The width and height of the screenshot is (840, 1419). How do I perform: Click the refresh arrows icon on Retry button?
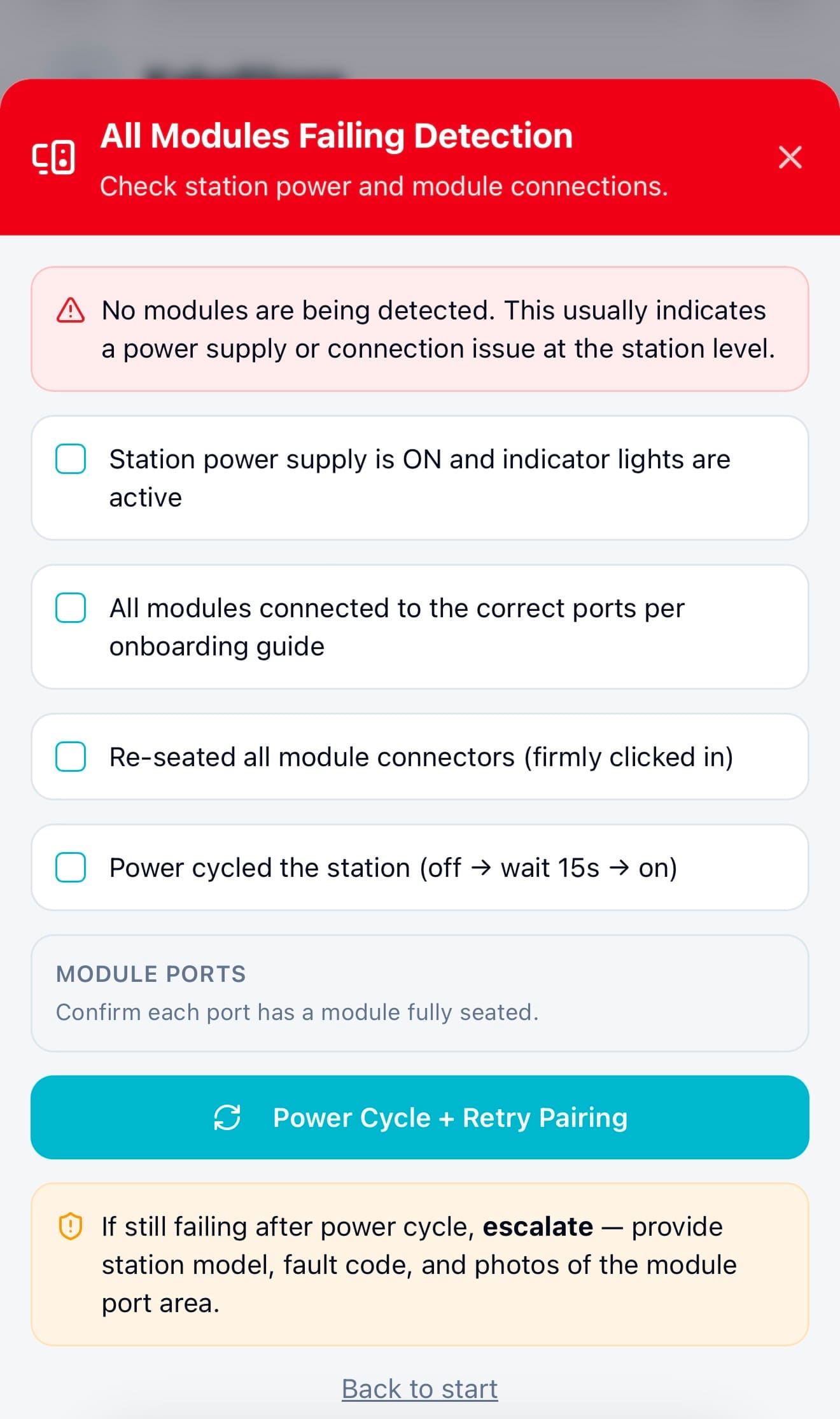tap(227, 1117)
